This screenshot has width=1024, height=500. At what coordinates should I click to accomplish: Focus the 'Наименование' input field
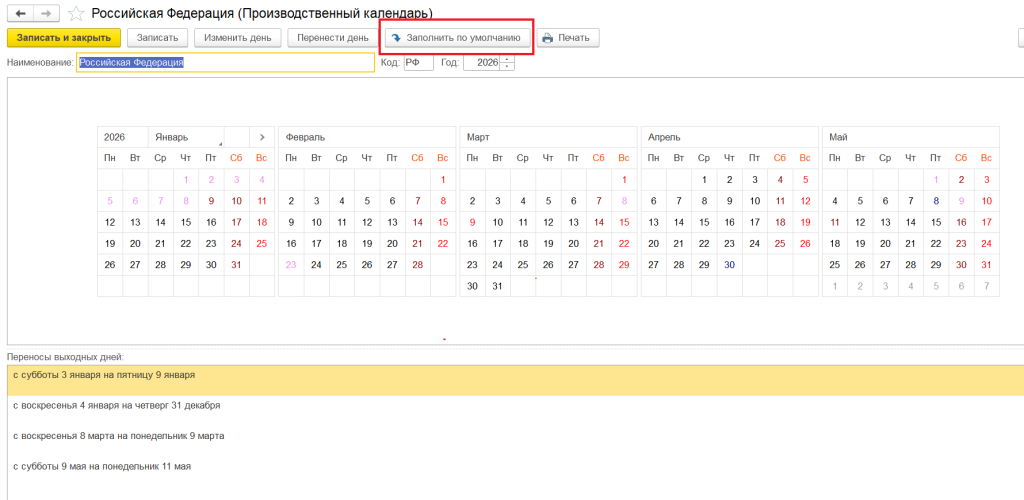point(225,63)
